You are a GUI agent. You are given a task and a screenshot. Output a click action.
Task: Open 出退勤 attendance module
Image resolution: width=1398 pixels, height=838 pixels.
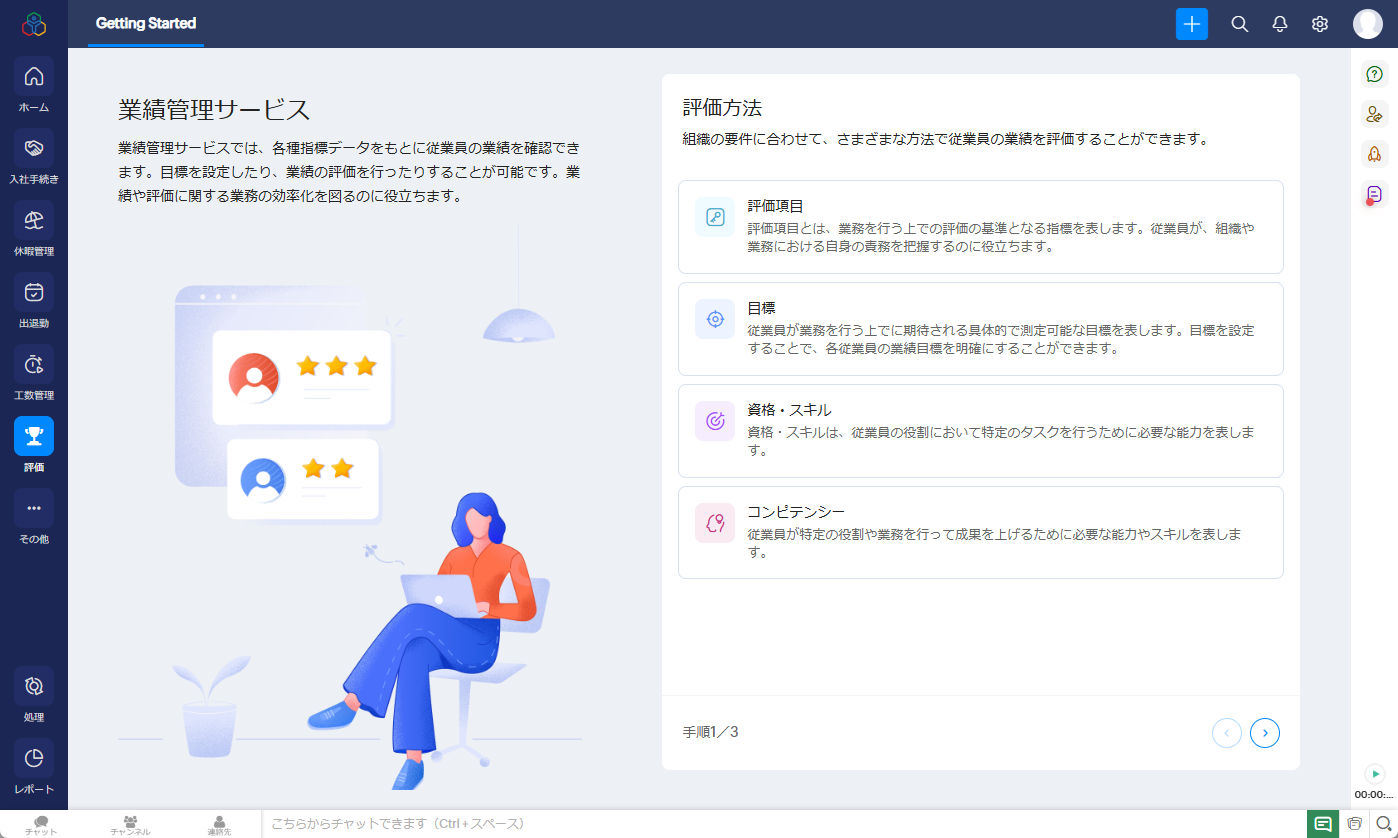tap(34, 293)
